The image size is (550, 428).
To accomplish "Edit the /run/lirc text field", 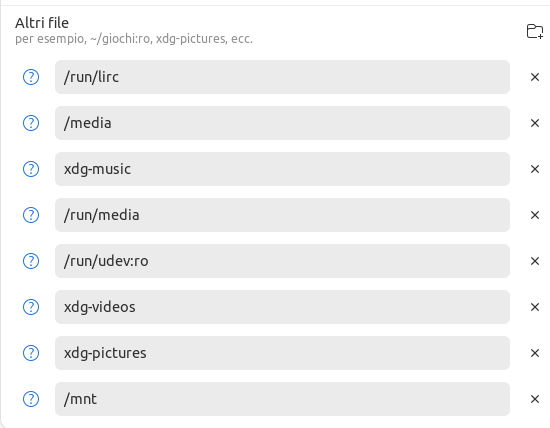I will click(x=282, y=77).
